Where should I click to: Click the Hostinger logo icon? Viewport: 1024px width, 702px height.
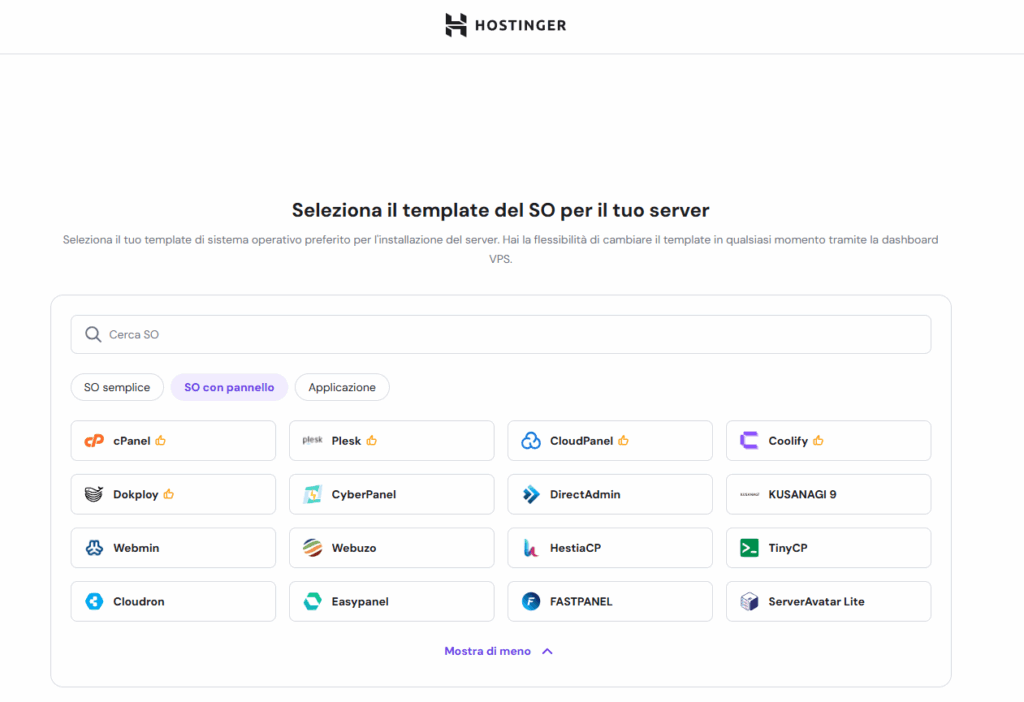pos(456,25)
